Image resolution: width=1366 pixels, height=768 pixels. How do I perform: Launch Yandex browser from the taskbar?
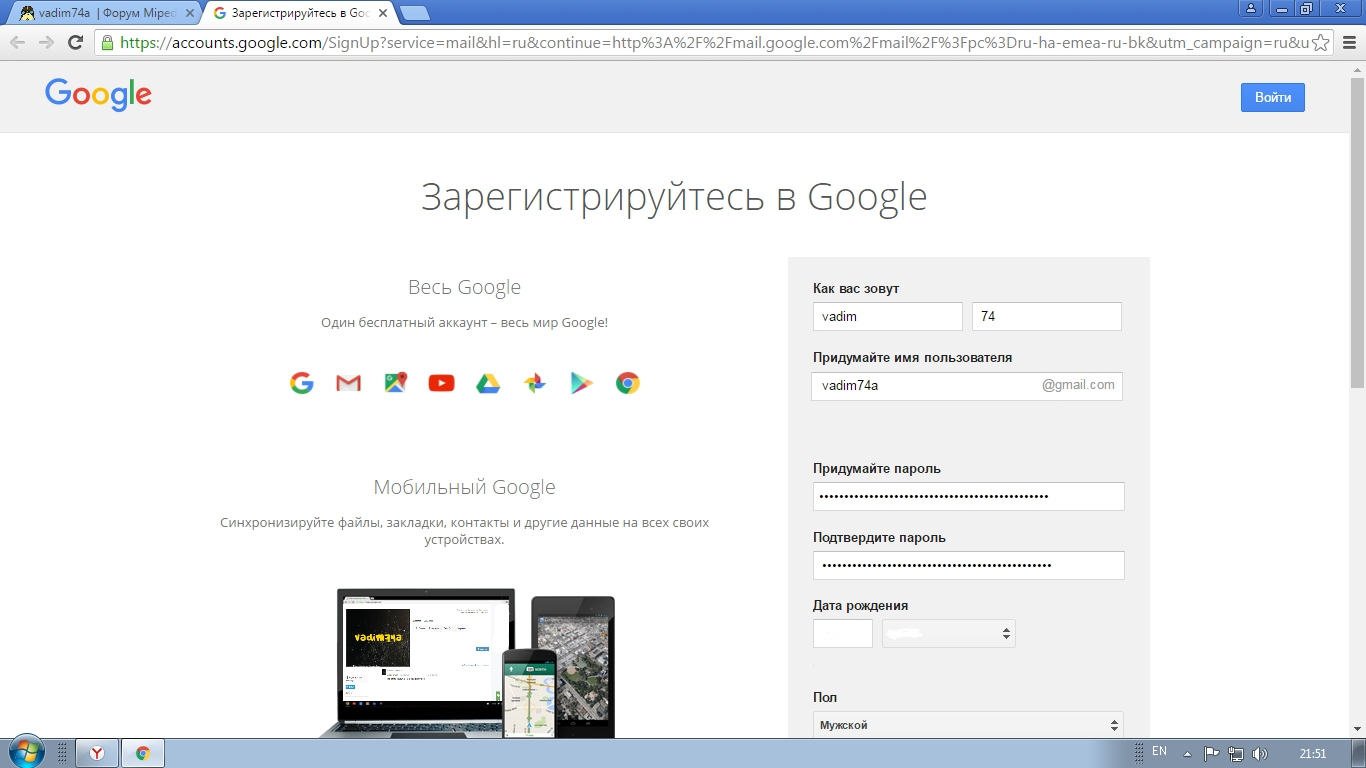97,753
